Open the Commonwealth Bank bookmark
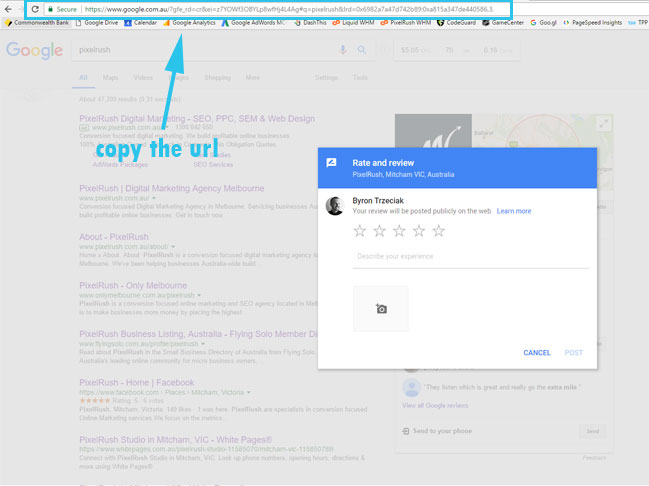This screenshot has height=486, width=649. pyautogui.click(x=37, y=23)
